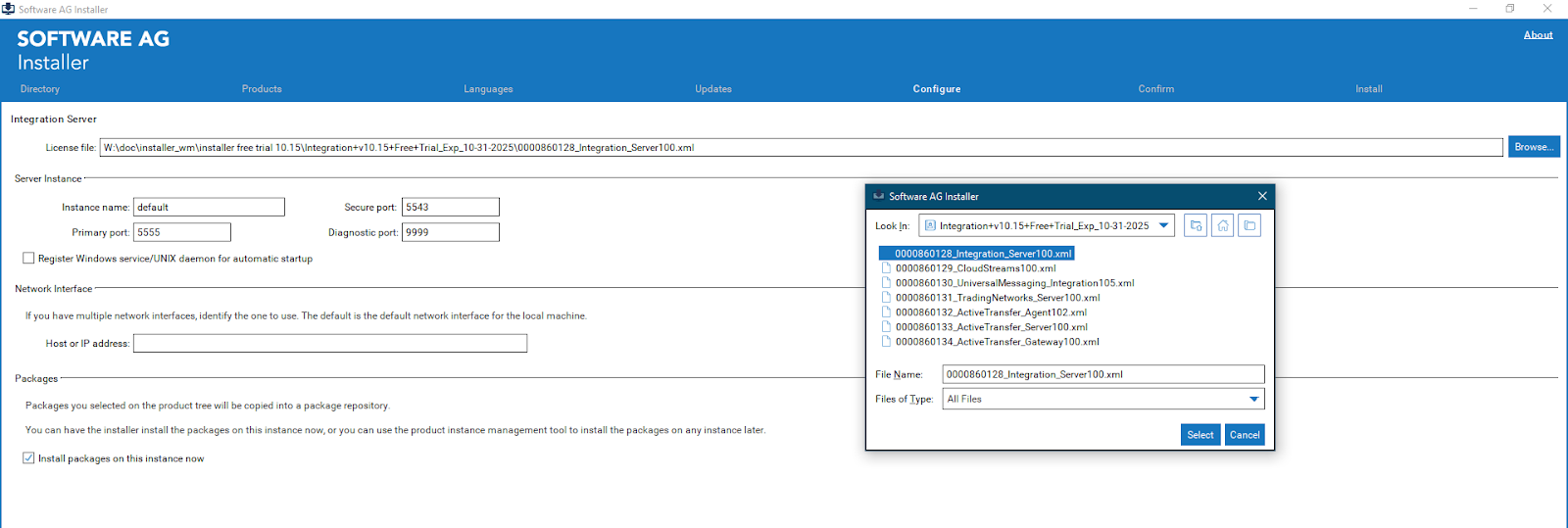Go to the Updates step
Screen dimensions: 1568x528
pos(713,89)
